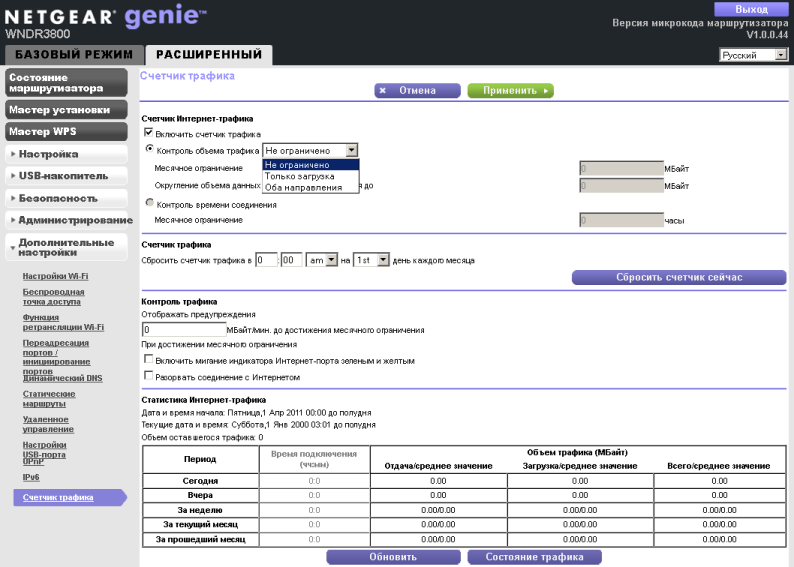This screenshot has width=794, height=567.
Task: Expand the Администрирование section
Action: (x=66, y=220)
